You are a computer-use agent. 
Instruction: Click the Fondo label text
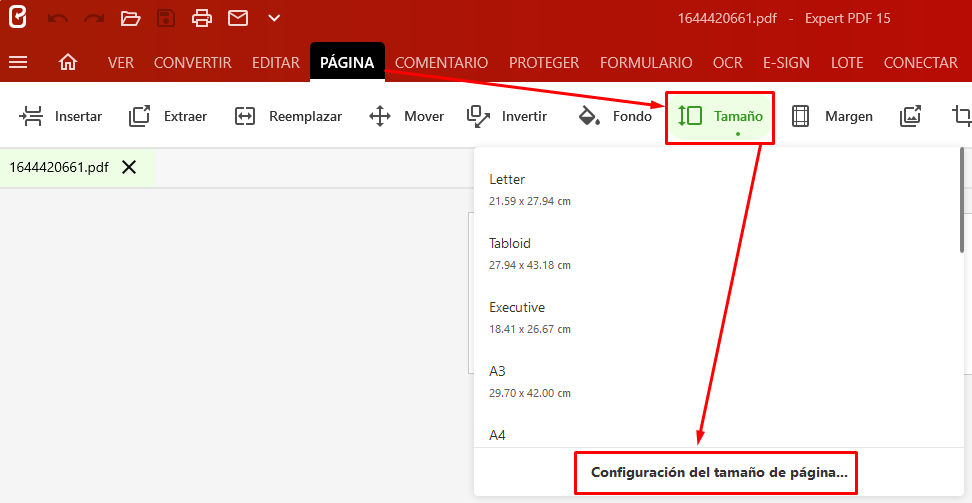[632, 116]
